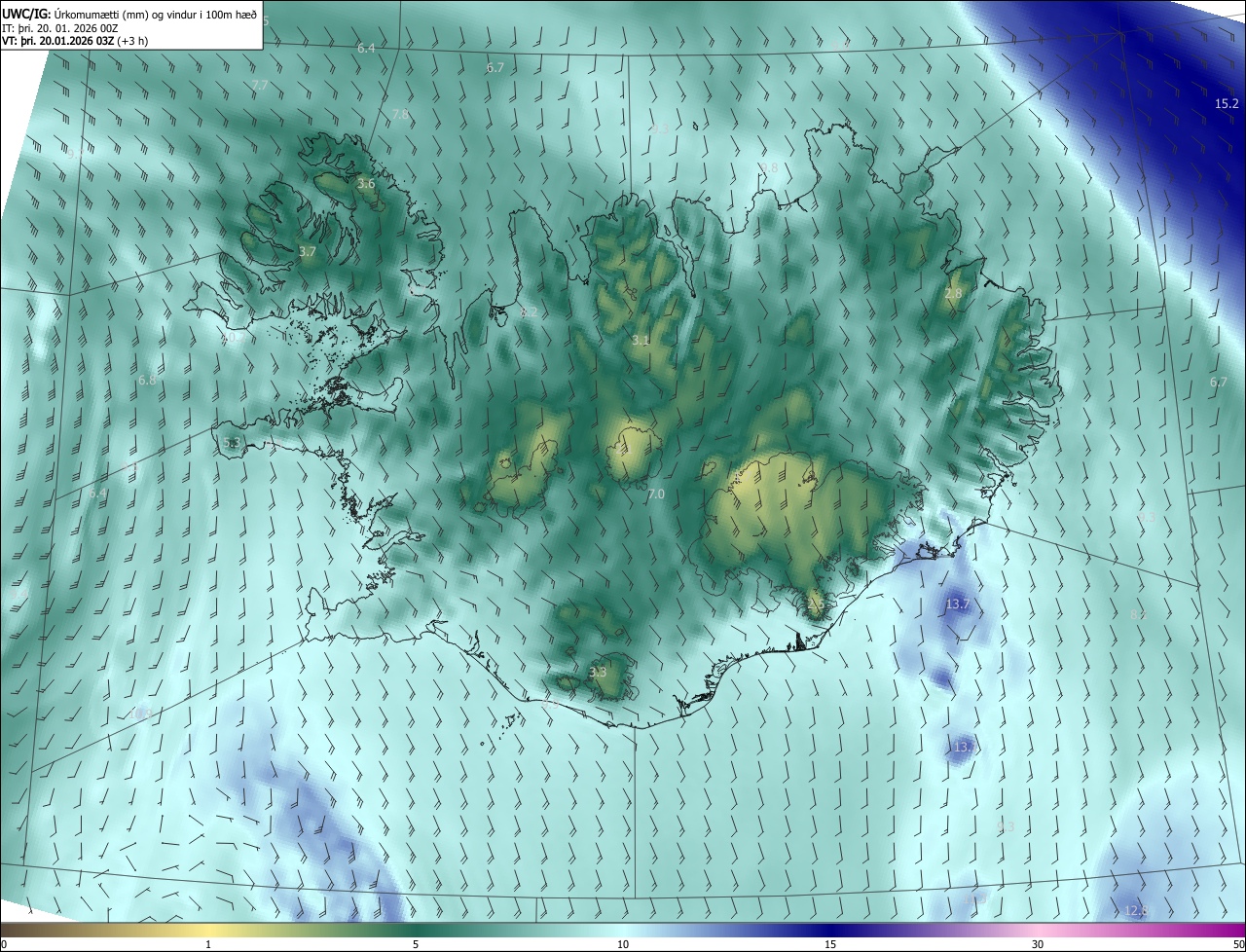Click the 15 label on the color scale
The image size is (1246, 952).
830,945
